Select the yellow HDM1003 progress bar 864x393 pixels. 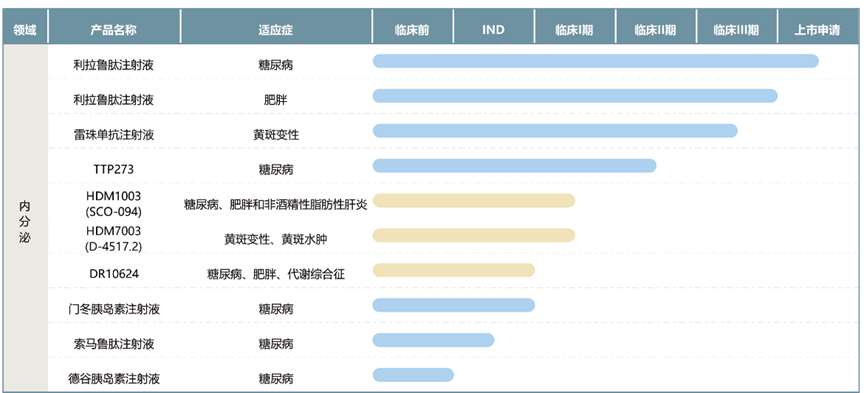coord(474,201)
